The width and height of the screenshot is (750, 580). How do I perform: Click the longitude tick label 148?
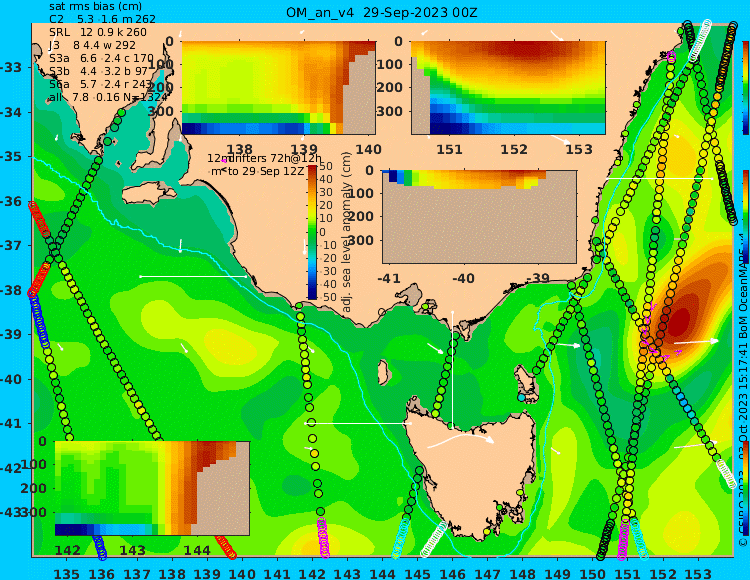[x=523, y=573]
